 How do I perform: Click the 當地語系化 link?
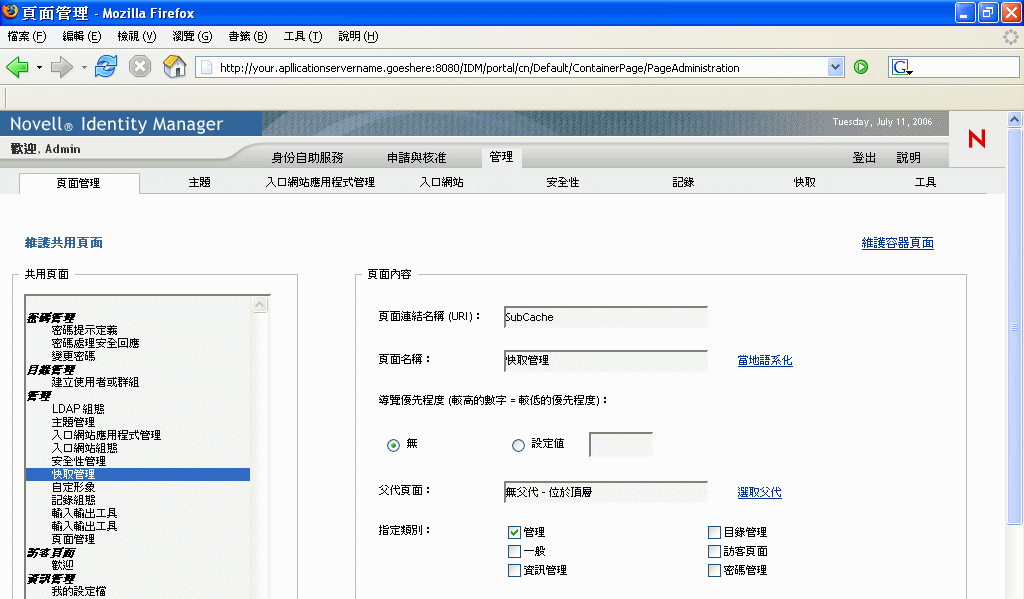point(765,360)
